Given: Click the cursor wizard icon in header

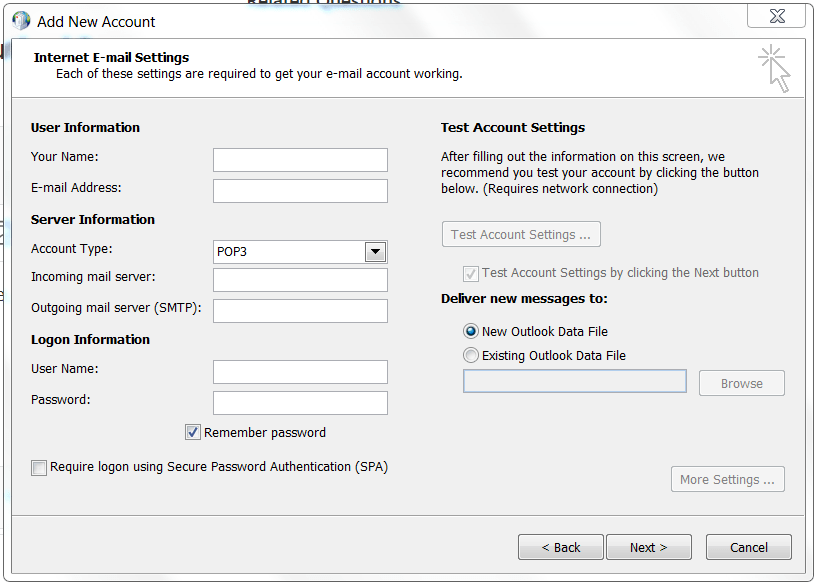Looking at the screenshot, I should (775, 67).
